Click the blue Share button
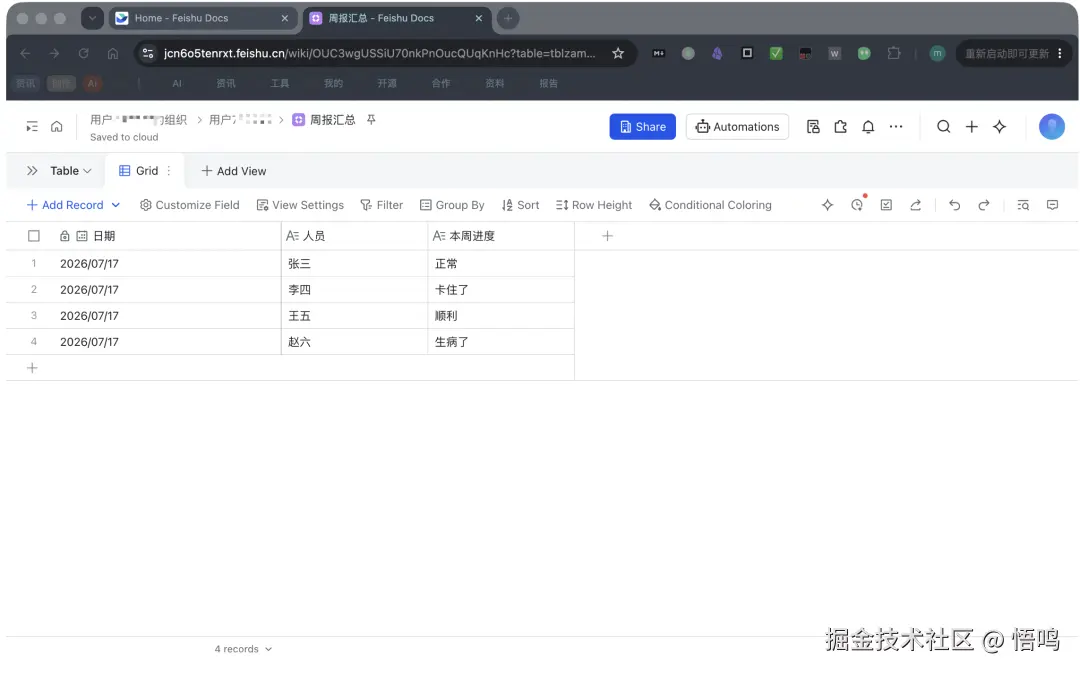Viewport: 1080px width, 673px height. pos(642,127)
